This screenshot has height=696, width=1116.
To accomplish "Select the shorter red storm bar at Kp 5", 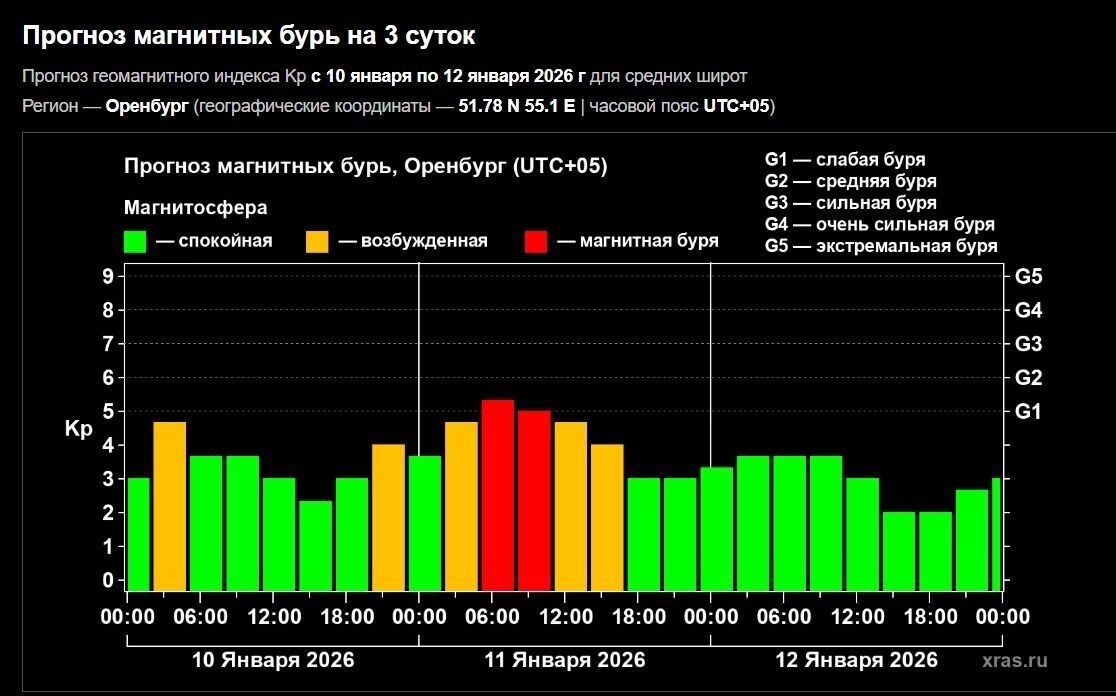I will (x=534, y=500).
